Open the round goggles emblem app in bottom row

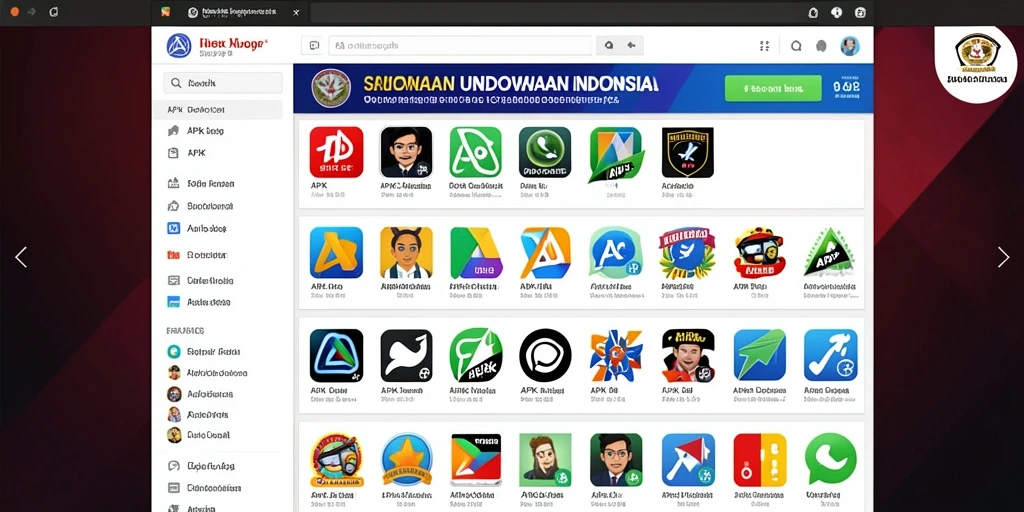[x=336, y=460]
